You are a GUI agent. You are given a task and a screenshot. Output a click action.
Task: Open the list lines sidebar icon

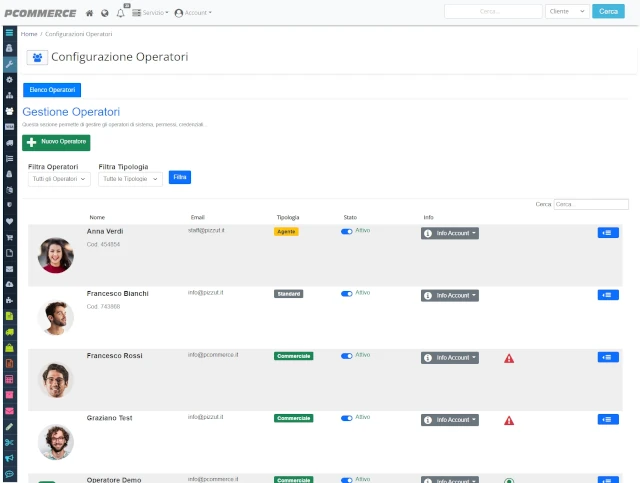[9, 158]
